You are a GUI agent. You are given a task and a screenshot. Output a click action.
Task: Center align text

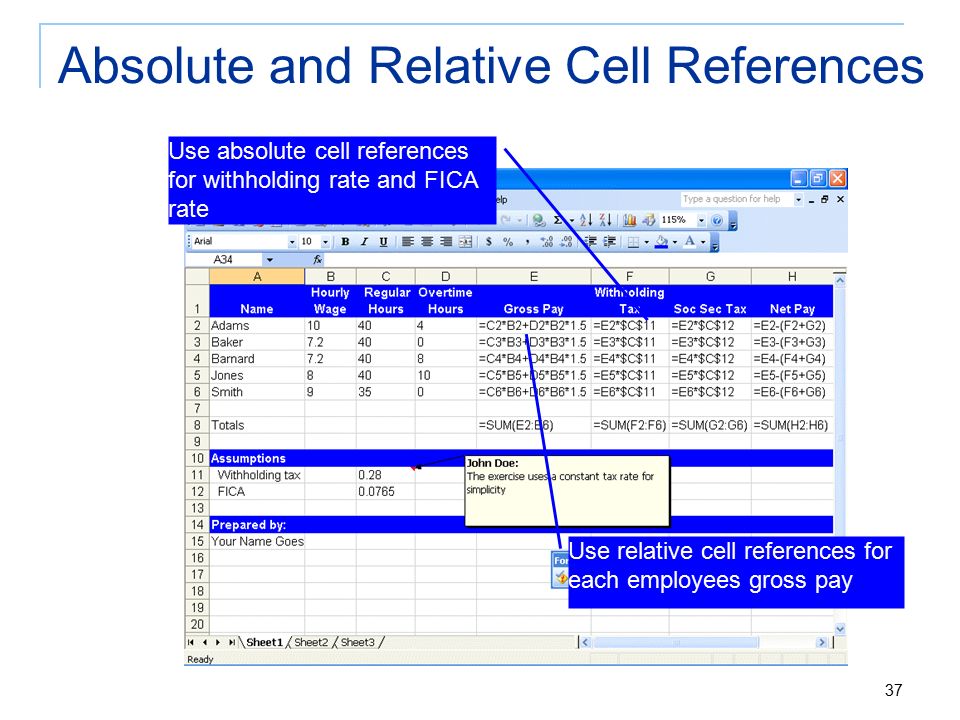coord(427,242)
